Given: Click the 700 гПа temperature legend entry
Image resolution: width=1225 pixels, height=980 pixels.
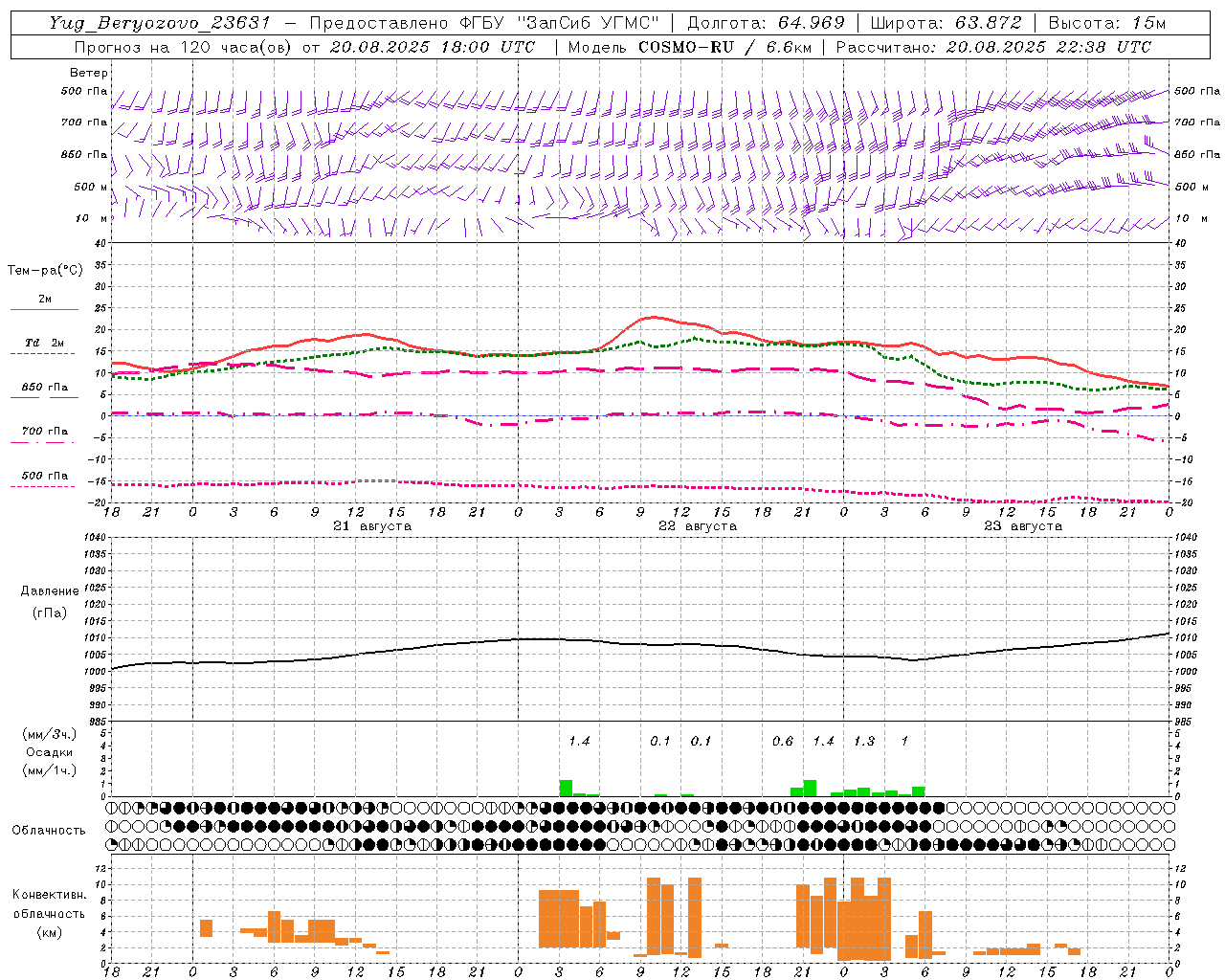Looking at the screenshot, I should click(x=44, y=432).
